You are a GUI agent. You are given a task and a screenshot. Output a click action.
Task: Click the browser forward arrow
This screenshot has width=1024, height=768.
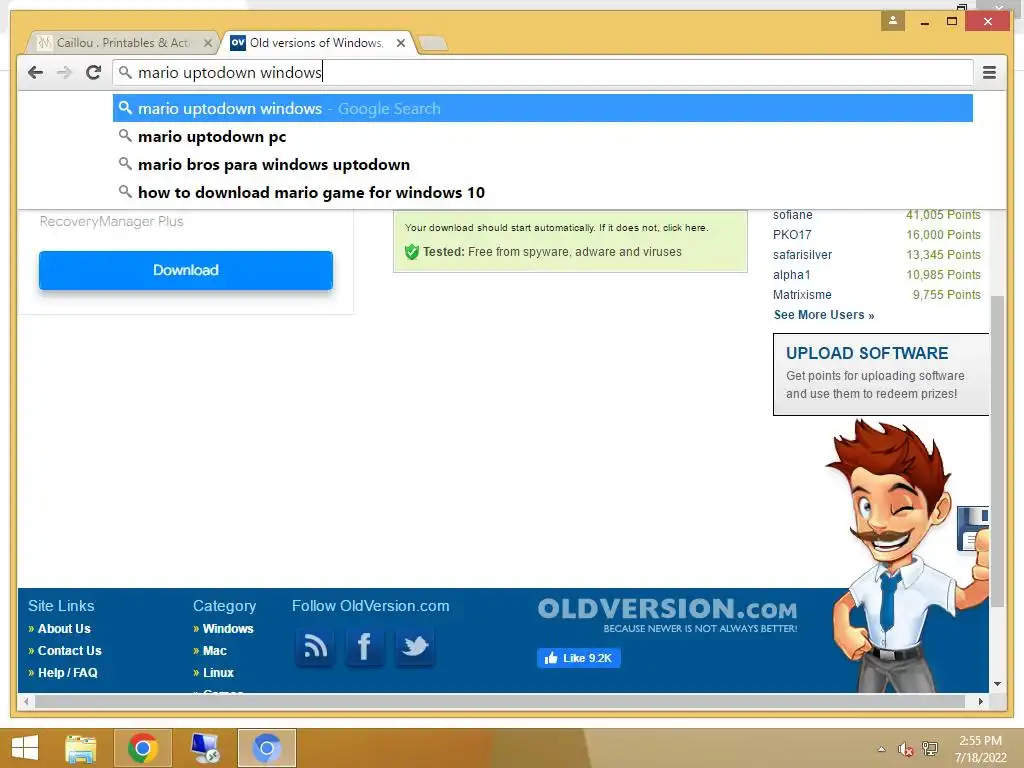click(64, 72)
